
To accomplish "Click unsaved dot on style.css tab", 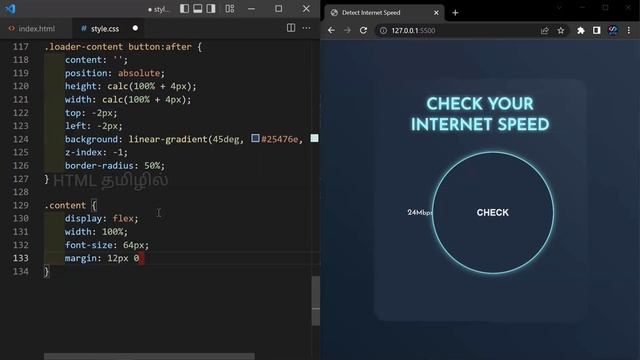I will (135, 28).
